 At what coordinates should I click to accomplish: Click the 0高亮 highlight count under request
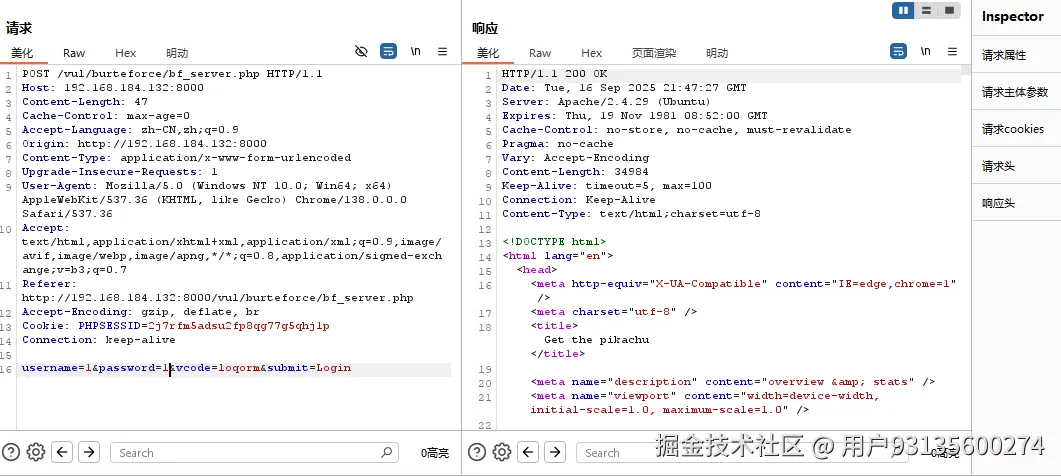(434, 453)
